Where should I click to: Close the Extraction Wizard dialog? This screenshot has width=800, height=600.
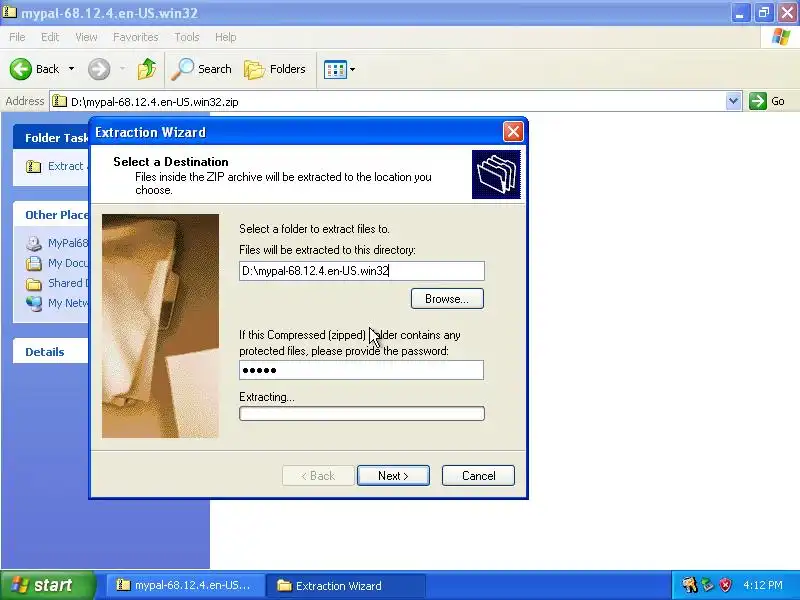(x=513, y=132)
